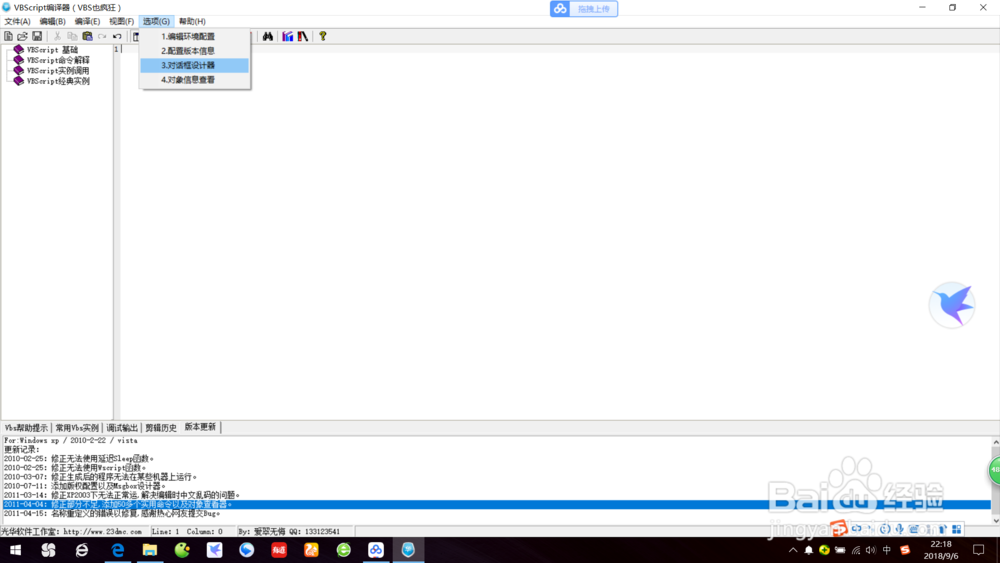This screenshot has width=1000, height=563.
Task: Show hidden system tray icons
Action: coord(793,550)
